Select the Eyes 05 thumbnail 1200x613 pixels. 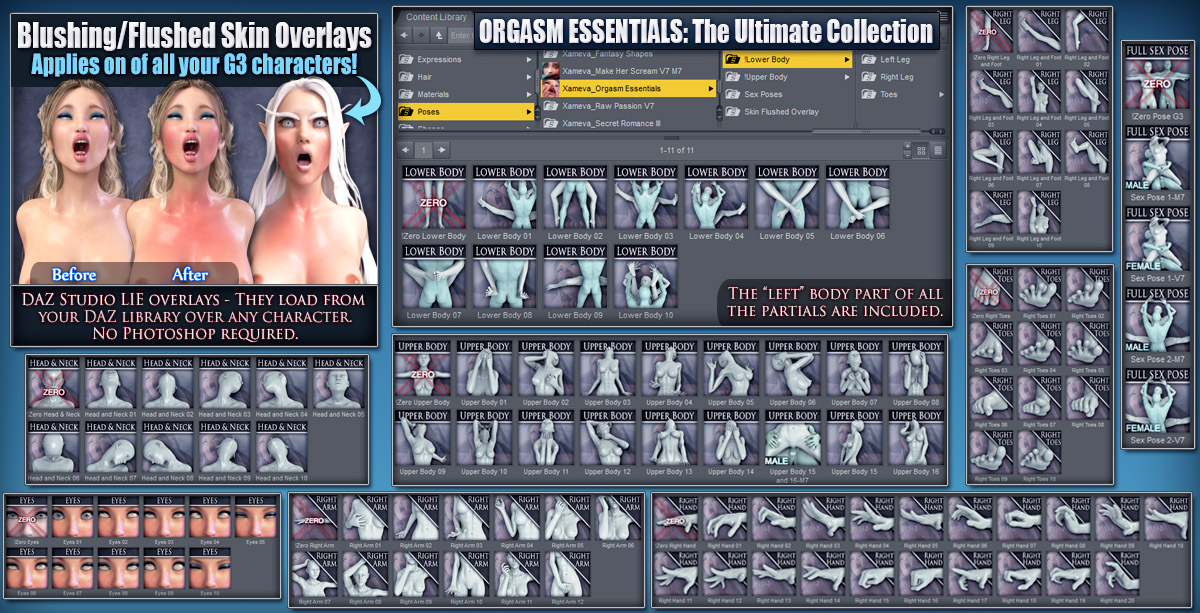click(256, 519)
